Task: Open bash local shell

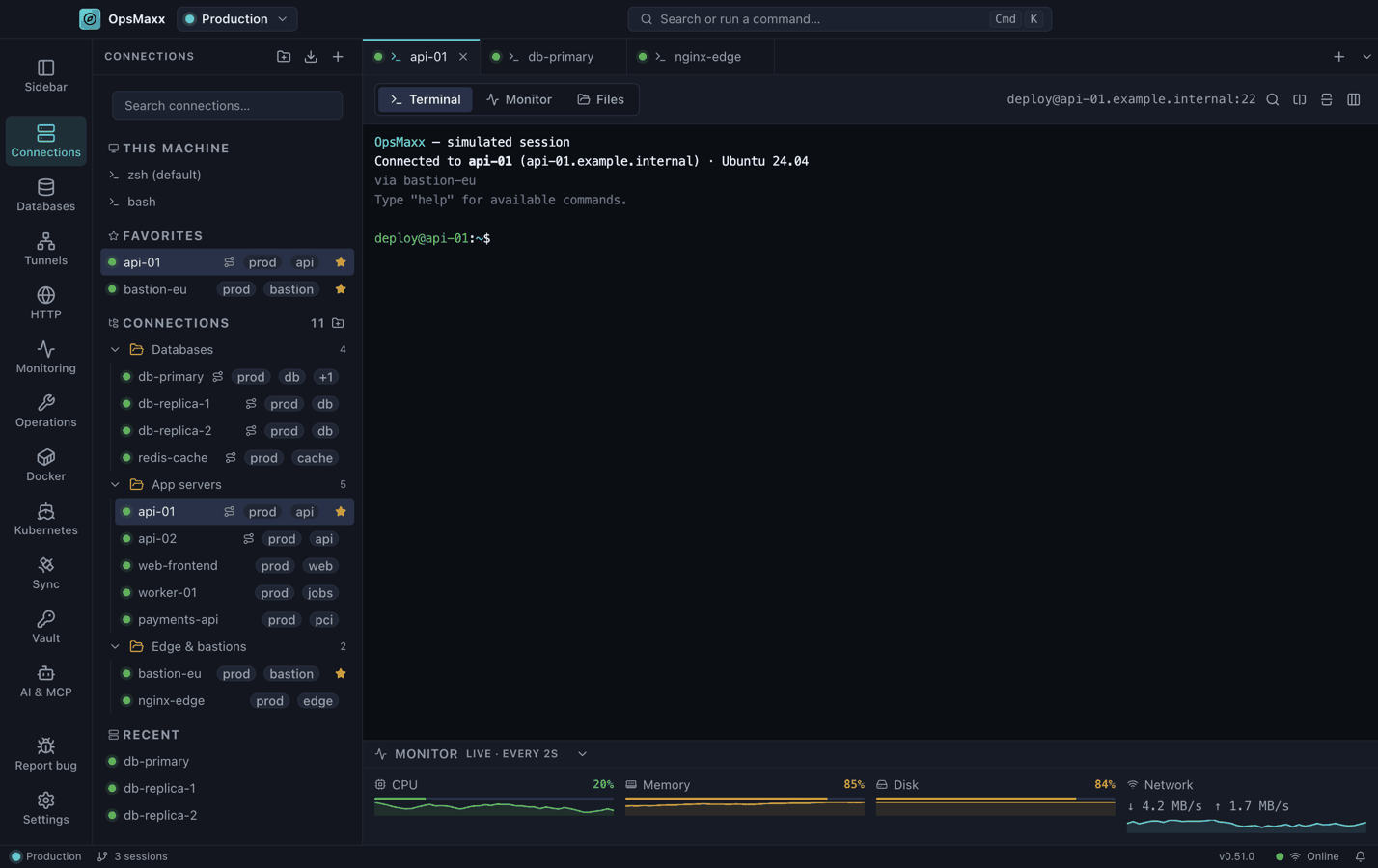Action: point(227,202)
